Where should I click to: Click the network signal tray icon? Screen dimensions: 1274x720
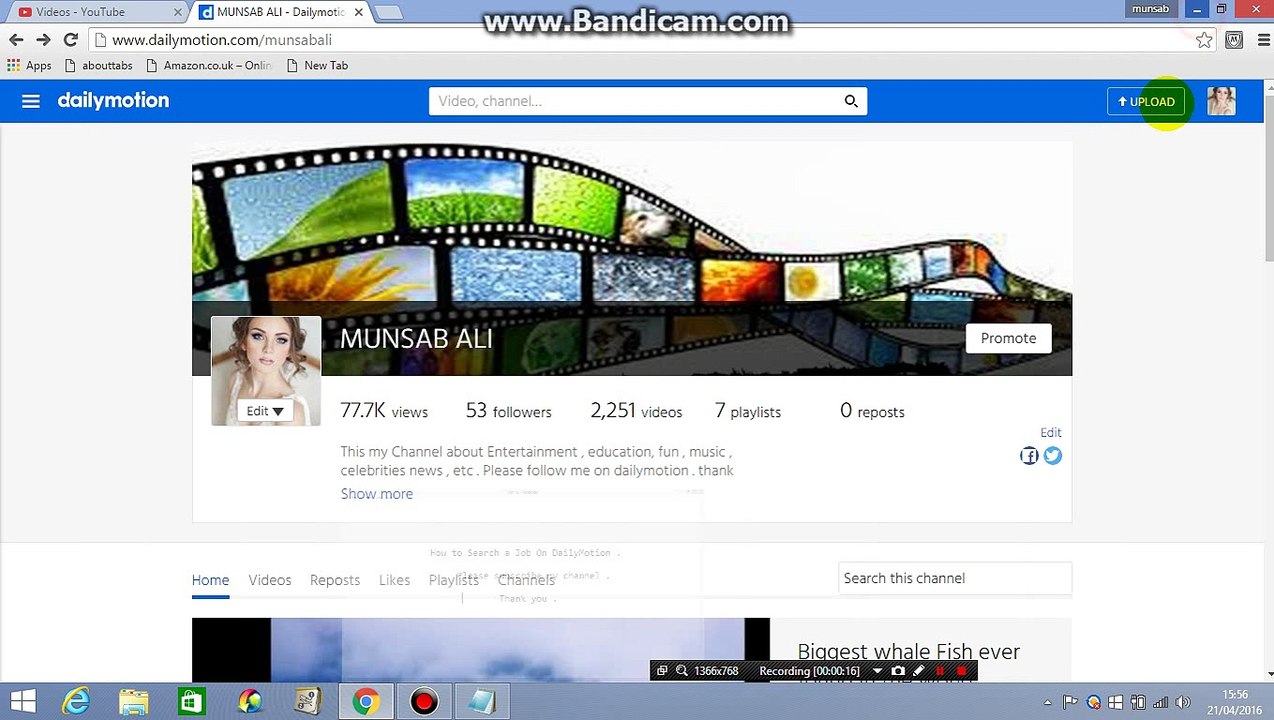point(1160,702)
